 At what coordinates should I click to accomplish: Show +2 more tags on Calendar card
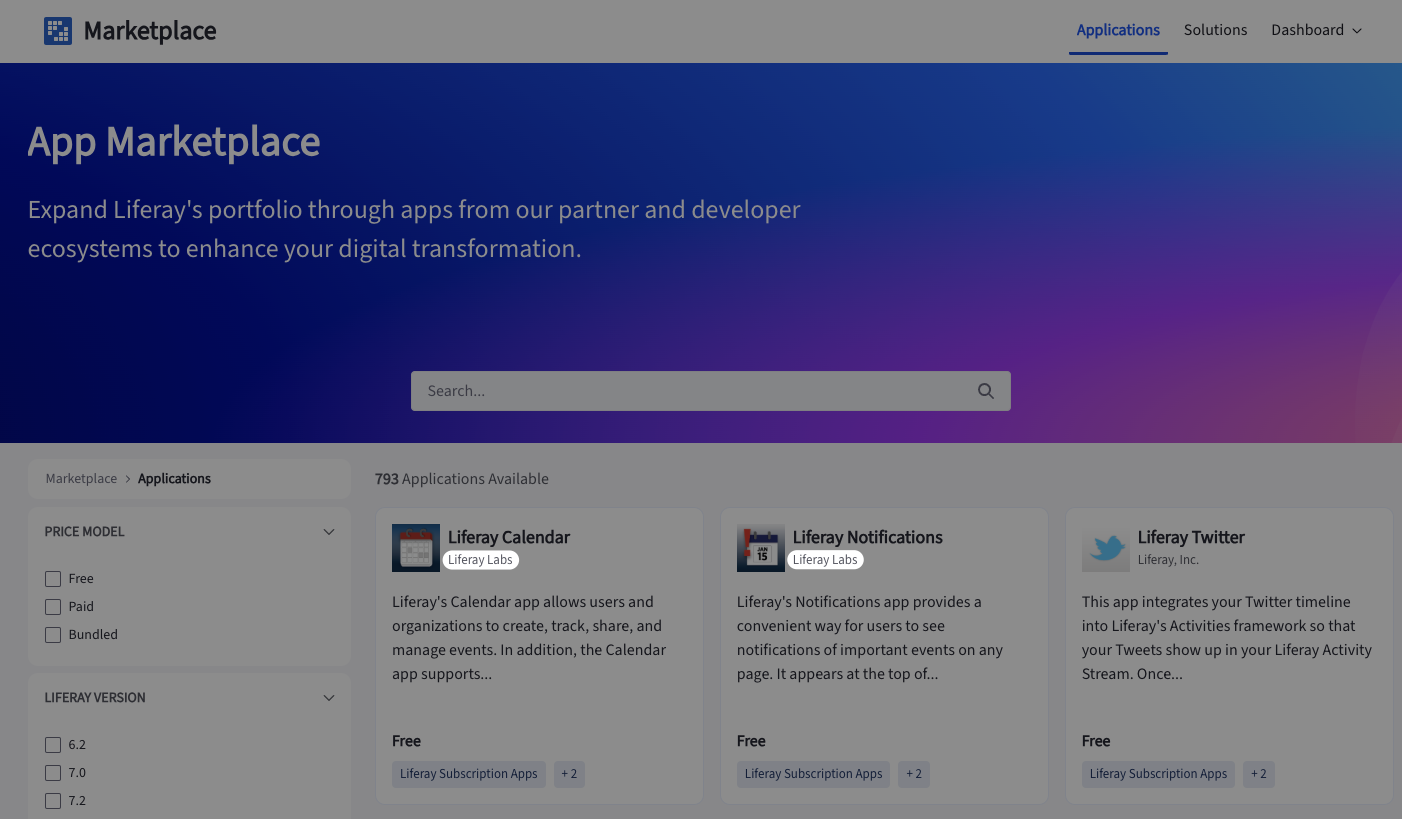click(x=569, y=774)
